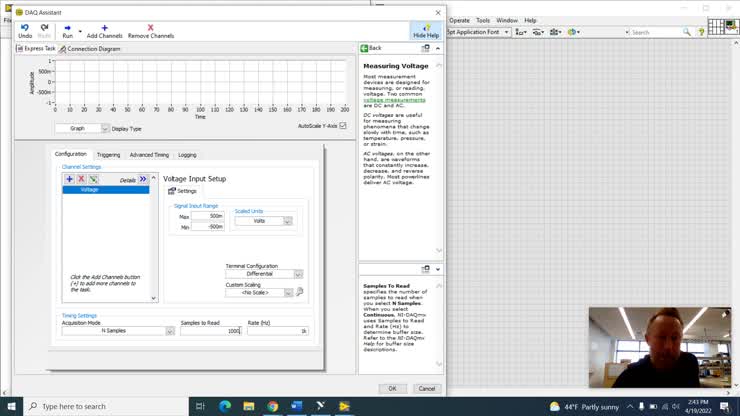Click the Samples to Read input field
This screenshot has width=740, height=416.
point(211,331)
